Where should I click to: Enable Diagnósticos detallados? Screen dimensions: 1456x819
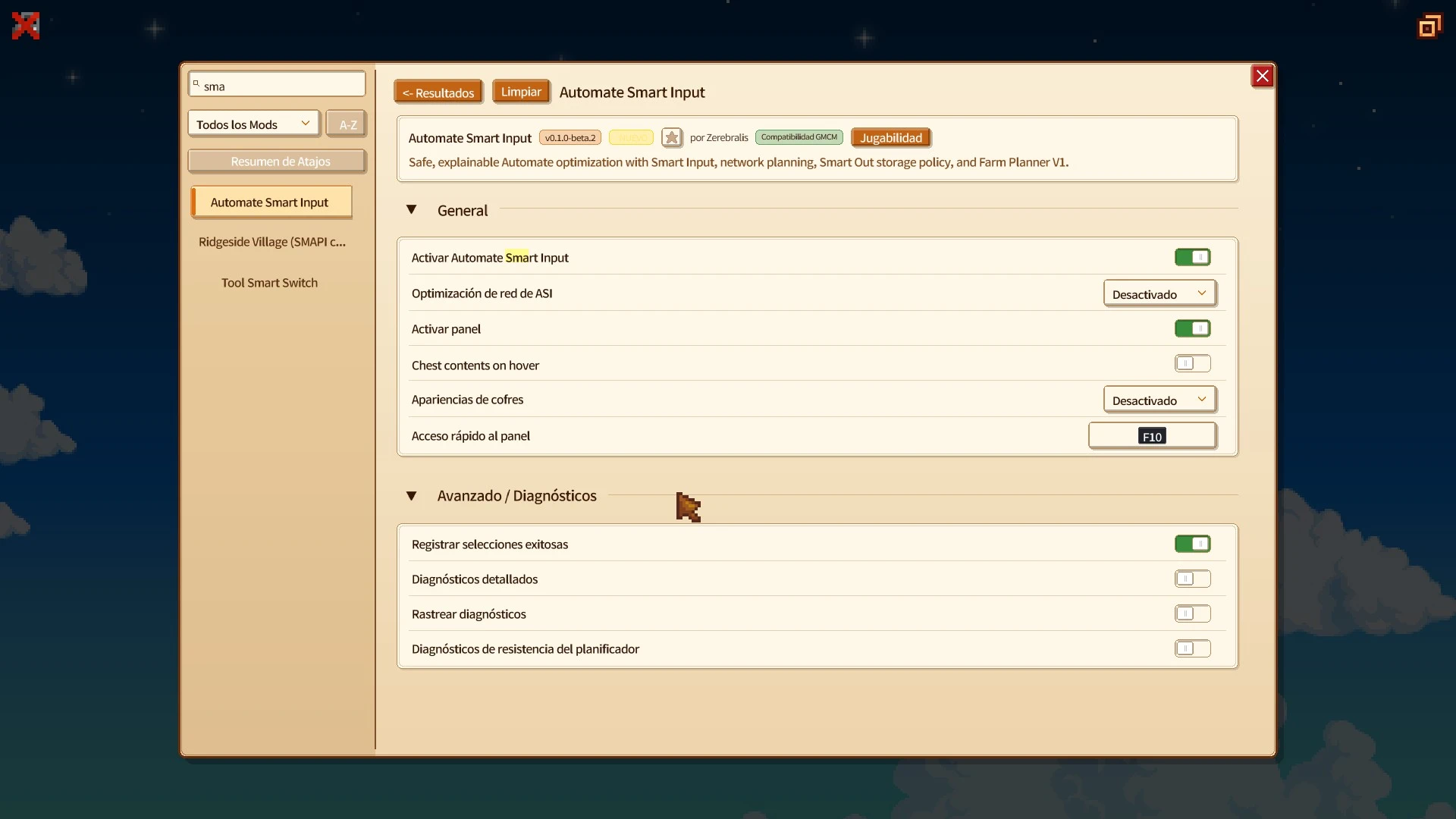1192,579
